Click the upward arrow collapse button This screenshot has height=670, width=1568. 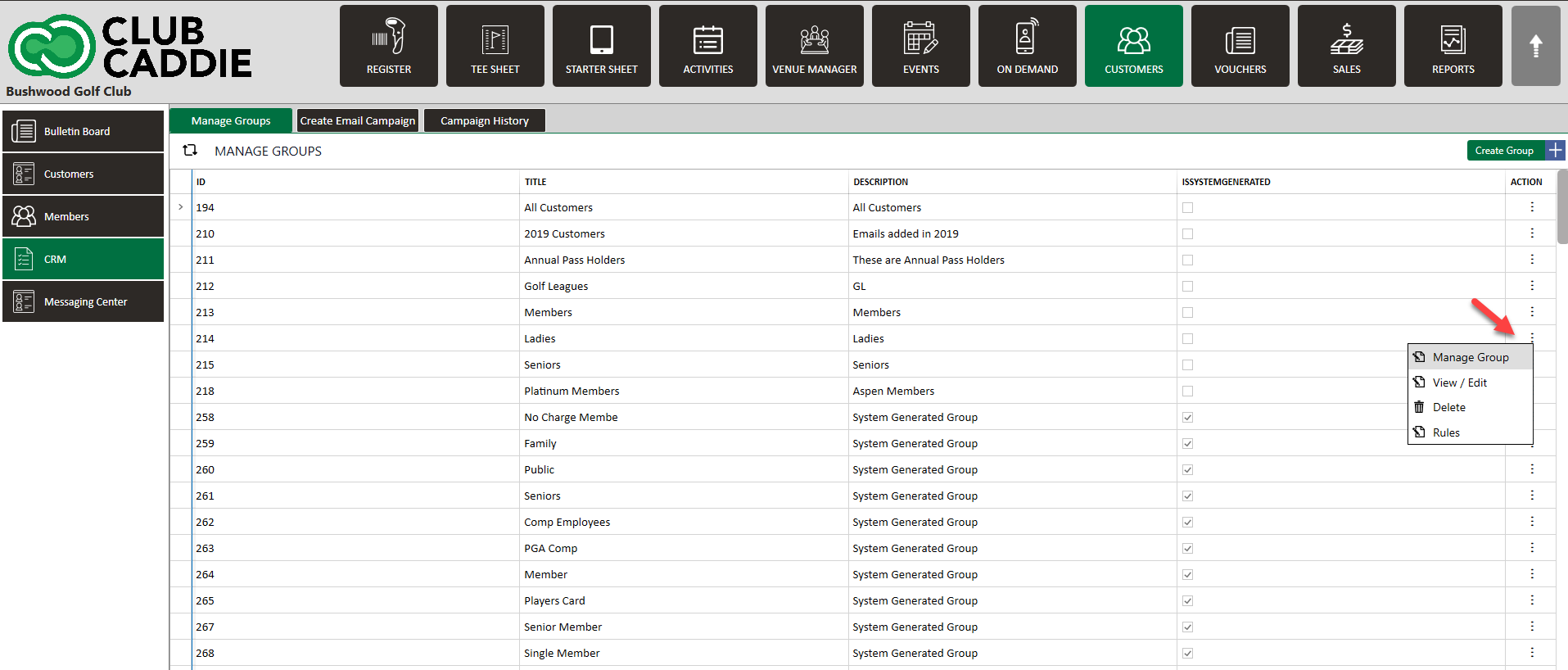1535,46
